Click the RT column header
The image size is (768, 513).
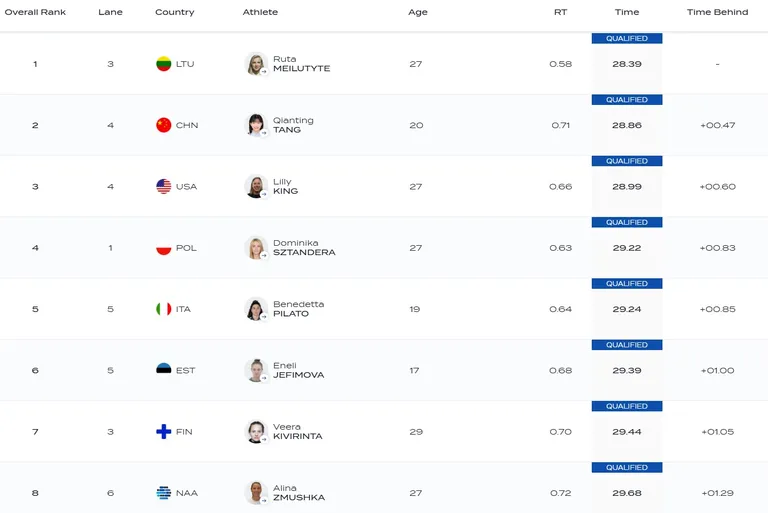pos(560,12)
